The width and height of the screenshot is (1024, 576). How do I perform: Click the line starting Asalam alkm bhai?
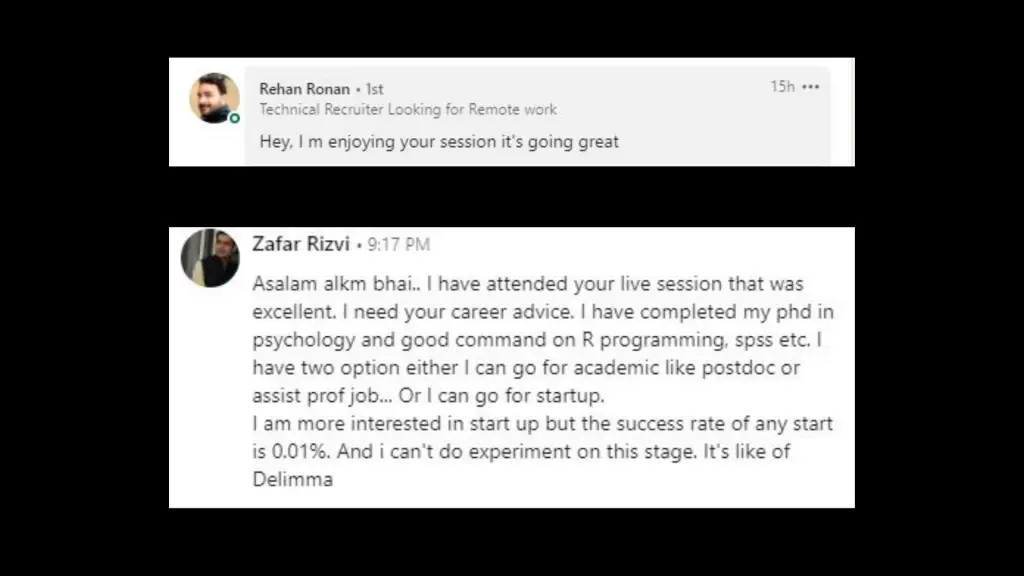[x=528, y=284]
